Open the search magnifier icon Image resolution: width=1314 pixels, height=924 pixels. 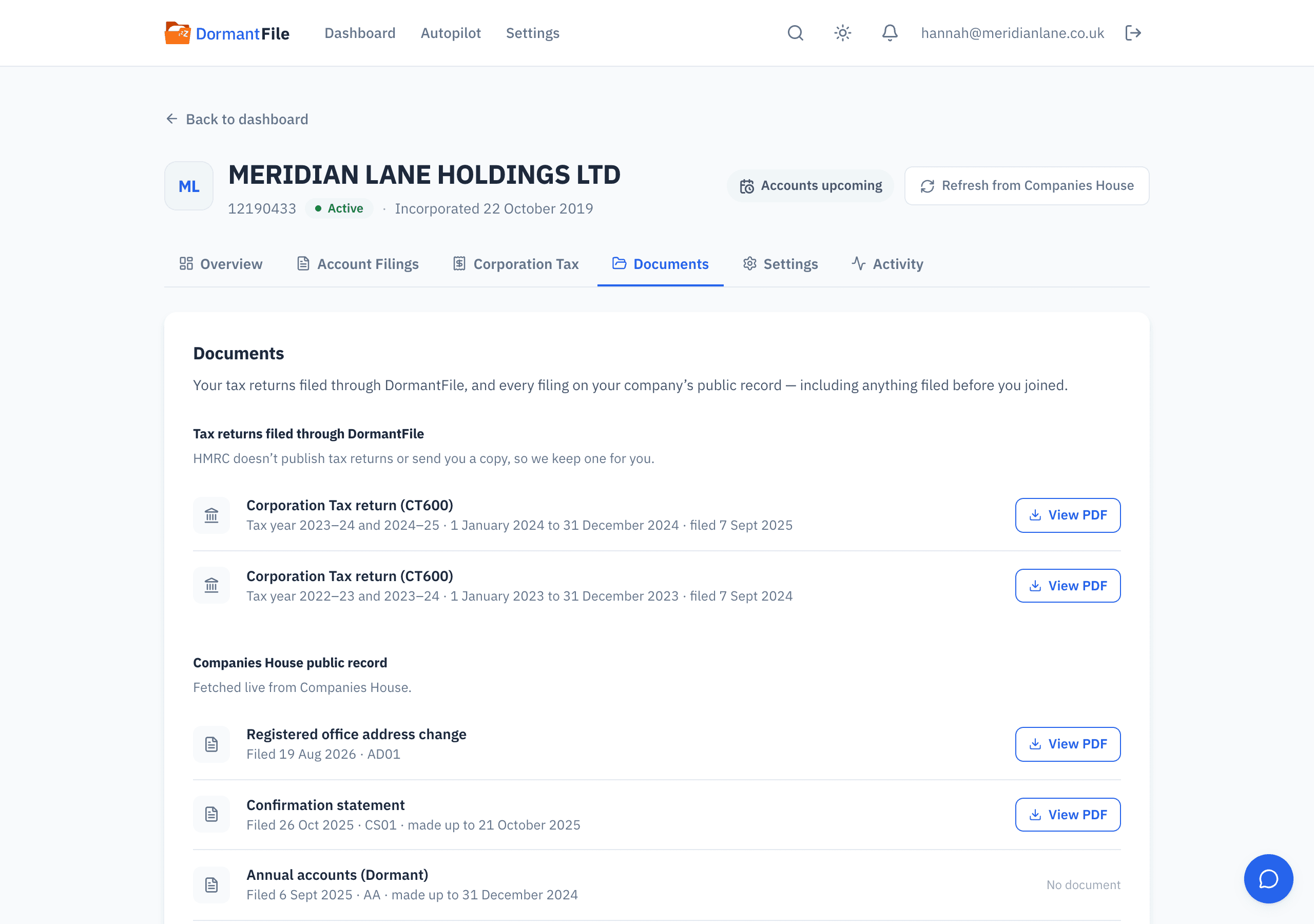796,33
